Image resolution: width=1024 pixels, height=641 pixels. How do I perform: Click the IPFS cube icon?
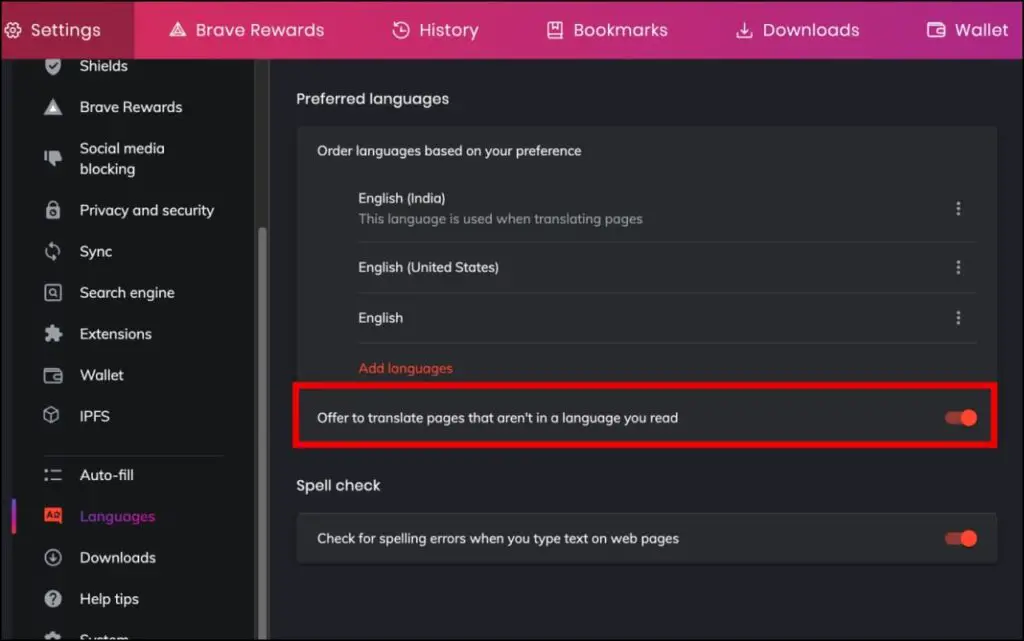(52, 416)
